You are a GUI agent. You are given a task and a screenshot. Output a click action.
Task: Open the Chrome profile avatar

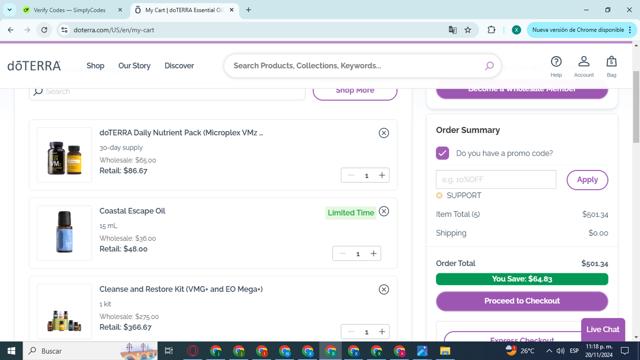click(516, 30)
